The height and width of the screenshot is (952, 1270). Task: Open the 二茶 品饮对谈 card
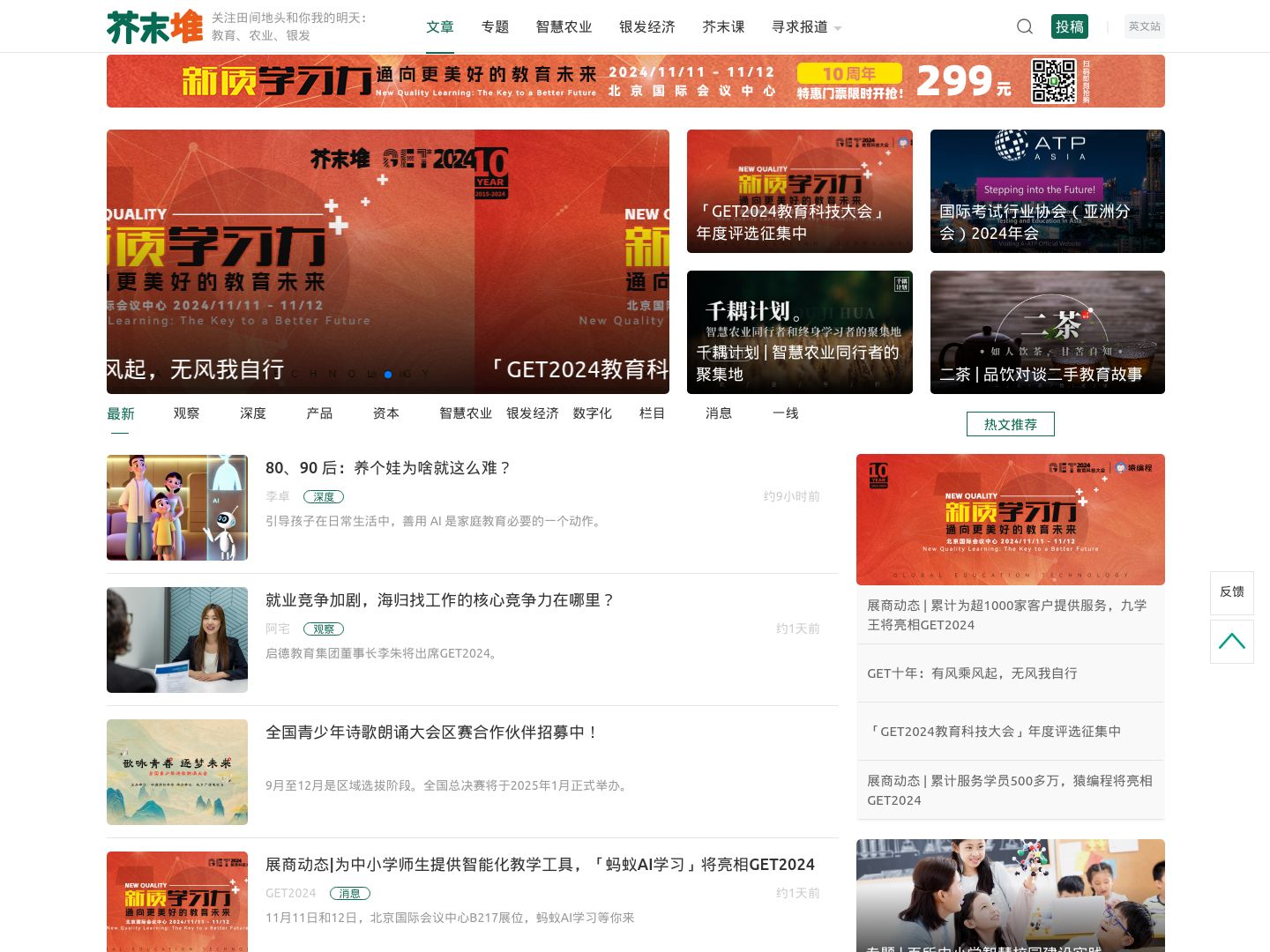tap(1048, 332)
